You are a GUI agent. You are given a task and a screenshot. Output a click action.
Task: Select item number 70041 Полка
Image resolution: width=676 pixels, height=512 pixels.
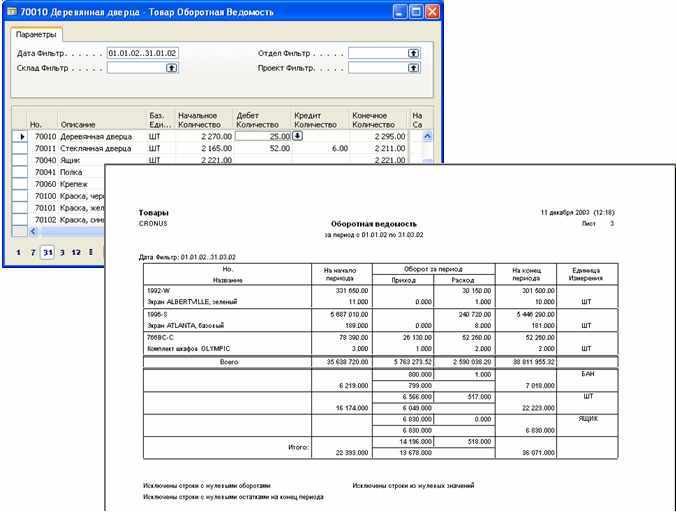(x=45, y=172)
